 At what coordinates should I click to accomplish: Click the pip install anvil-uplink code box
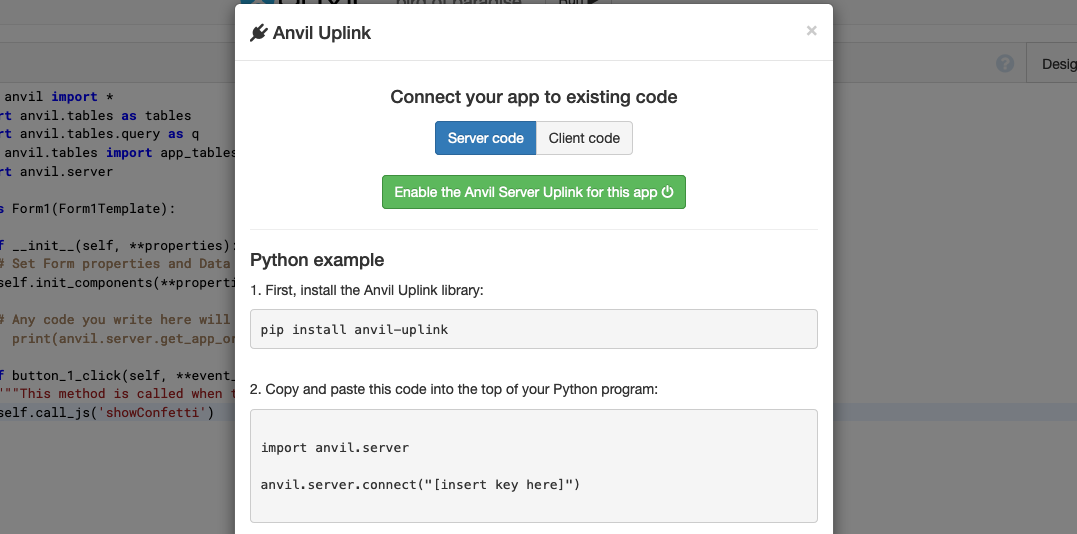click(534, 329)
